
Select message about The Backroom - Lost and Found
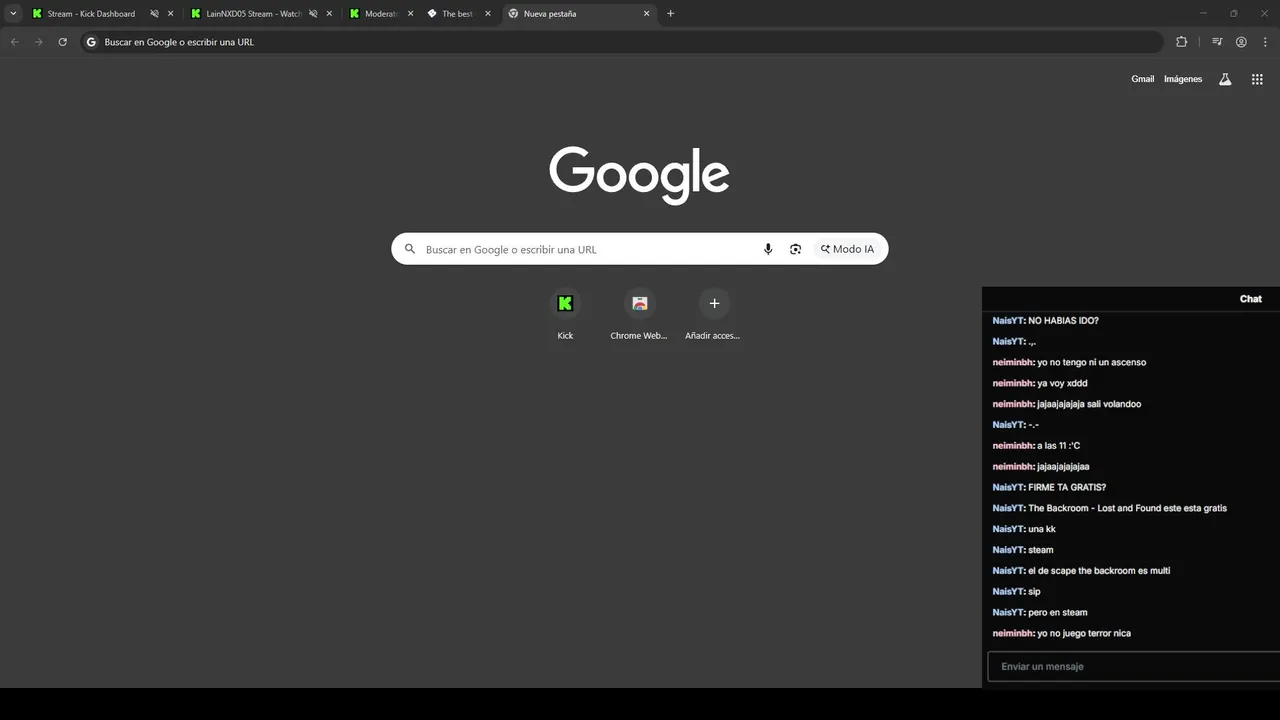point(1109,508)
